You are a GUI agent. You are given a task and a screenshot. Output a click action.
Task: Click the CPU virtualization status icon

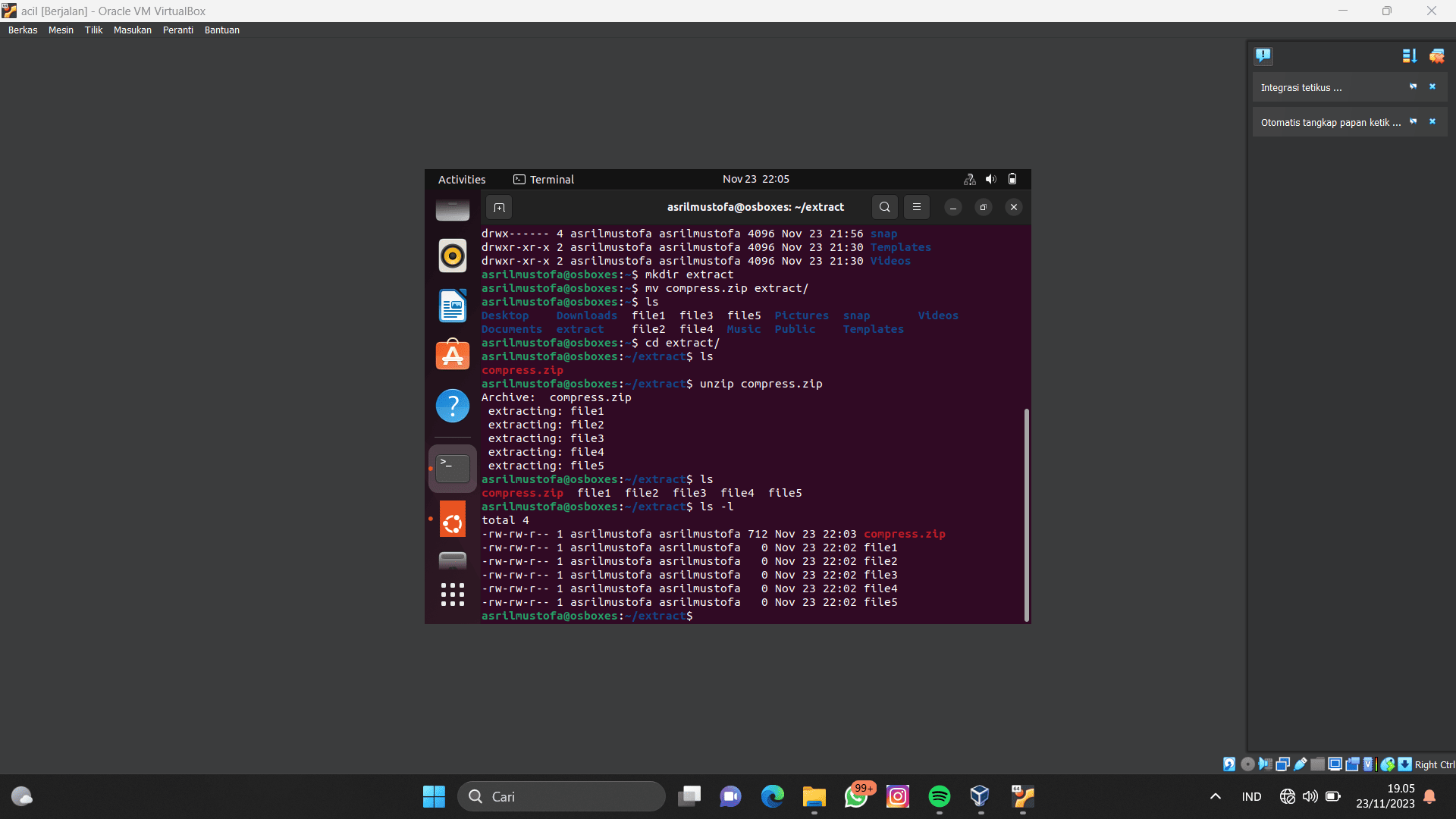click(1369, 764)
